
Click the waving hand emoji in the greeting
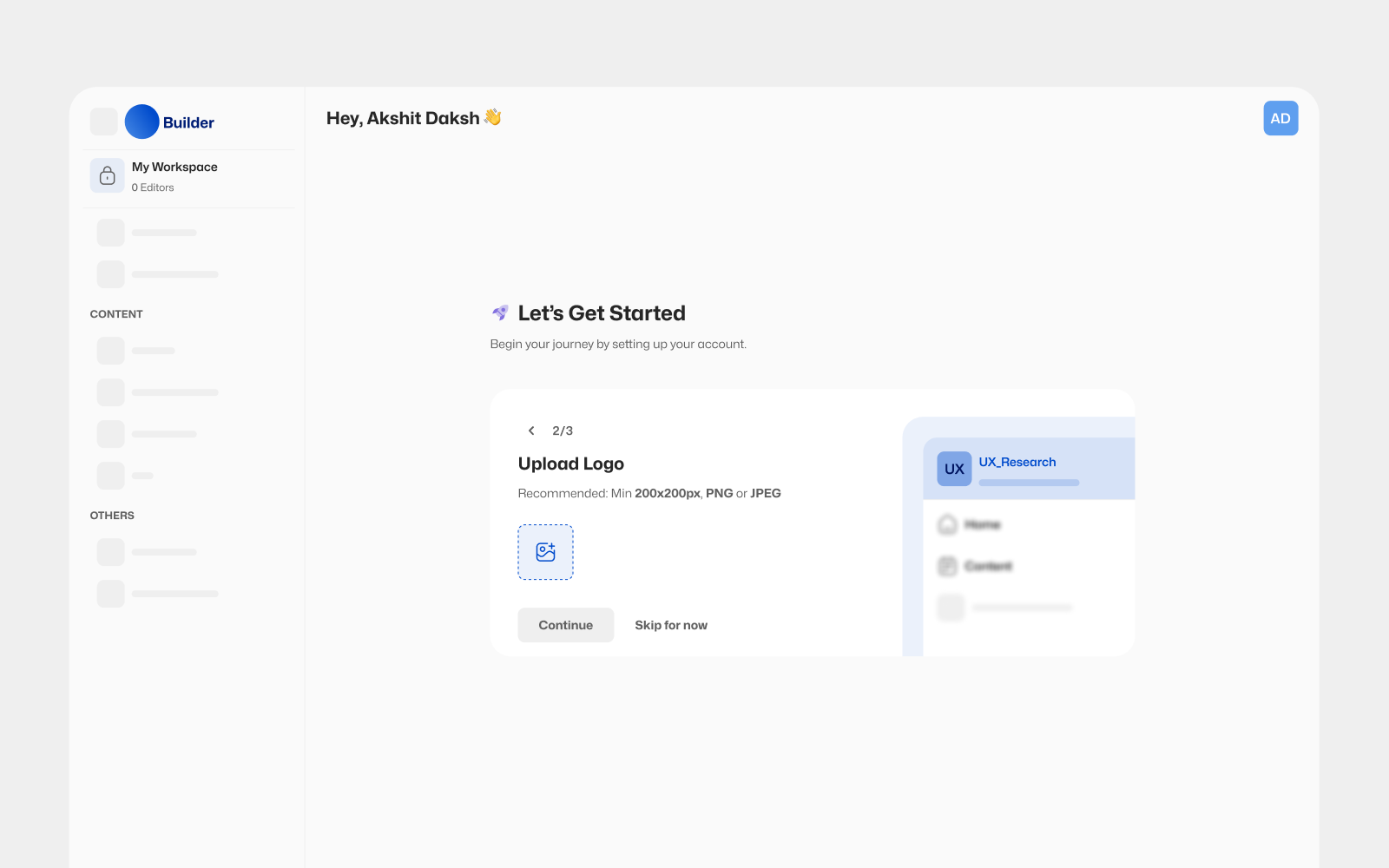point(490,118)
